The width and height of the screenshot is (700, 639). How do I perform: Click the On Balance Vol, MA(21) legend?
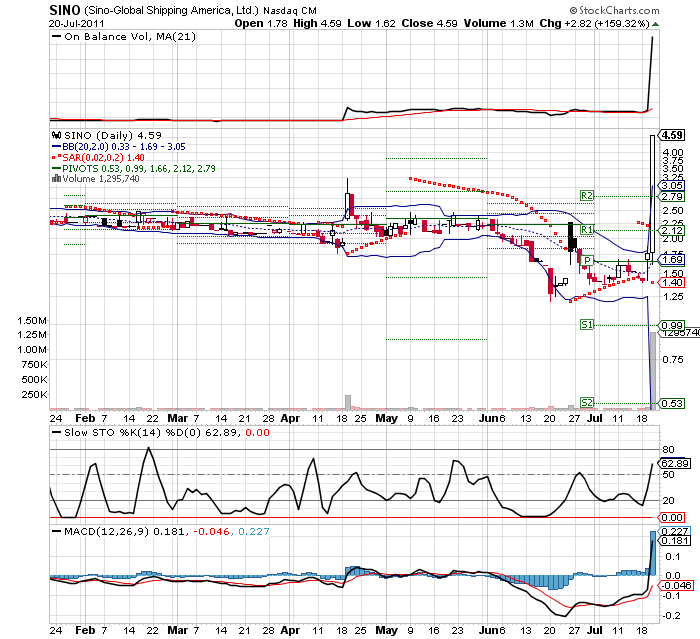(x=130, y=37)
